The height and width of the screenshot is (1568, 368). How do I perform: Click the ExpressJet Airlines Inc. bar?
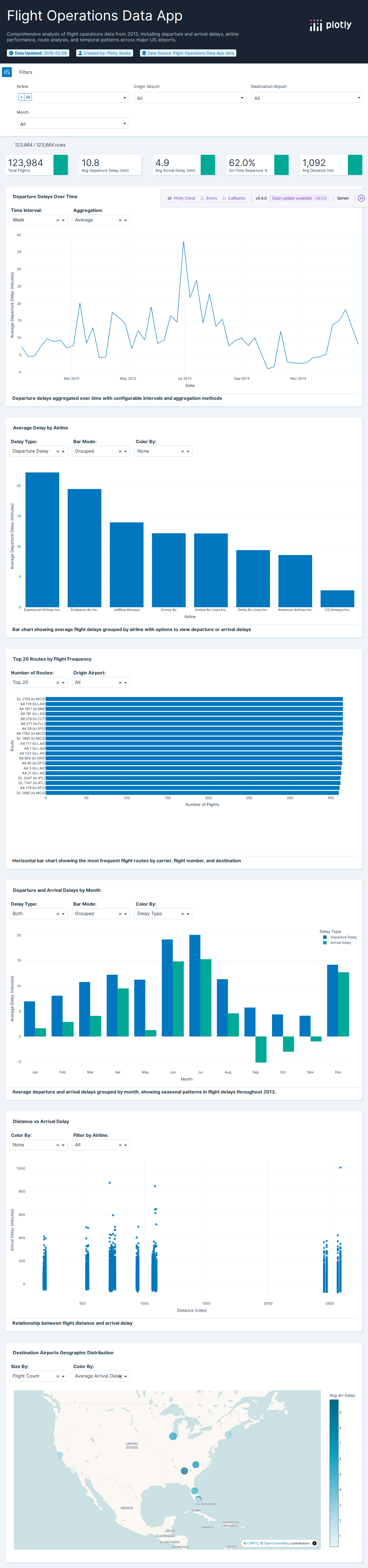tap(42, 540)
